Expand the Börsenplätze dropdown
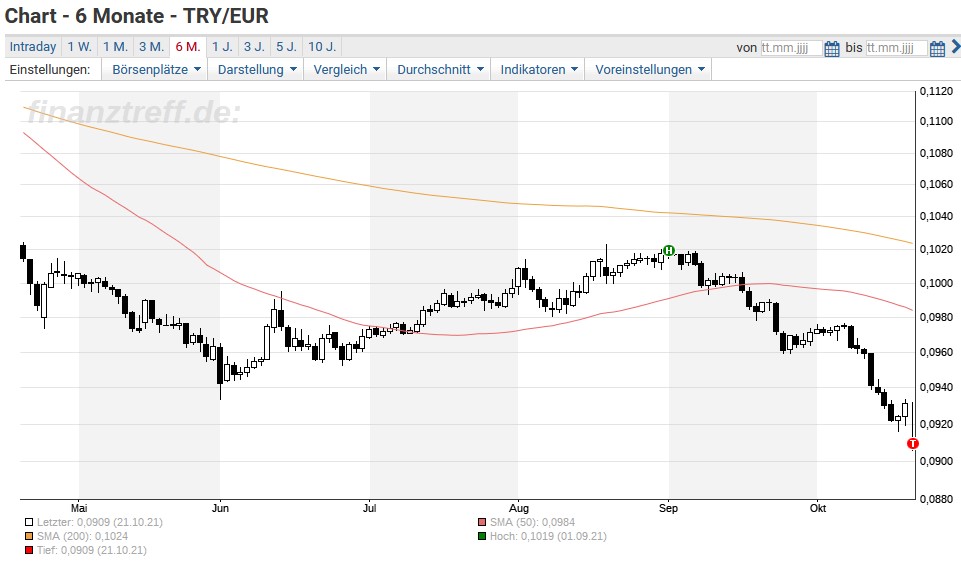The height and width of the screenshot is (562, 961). (156, 70)
